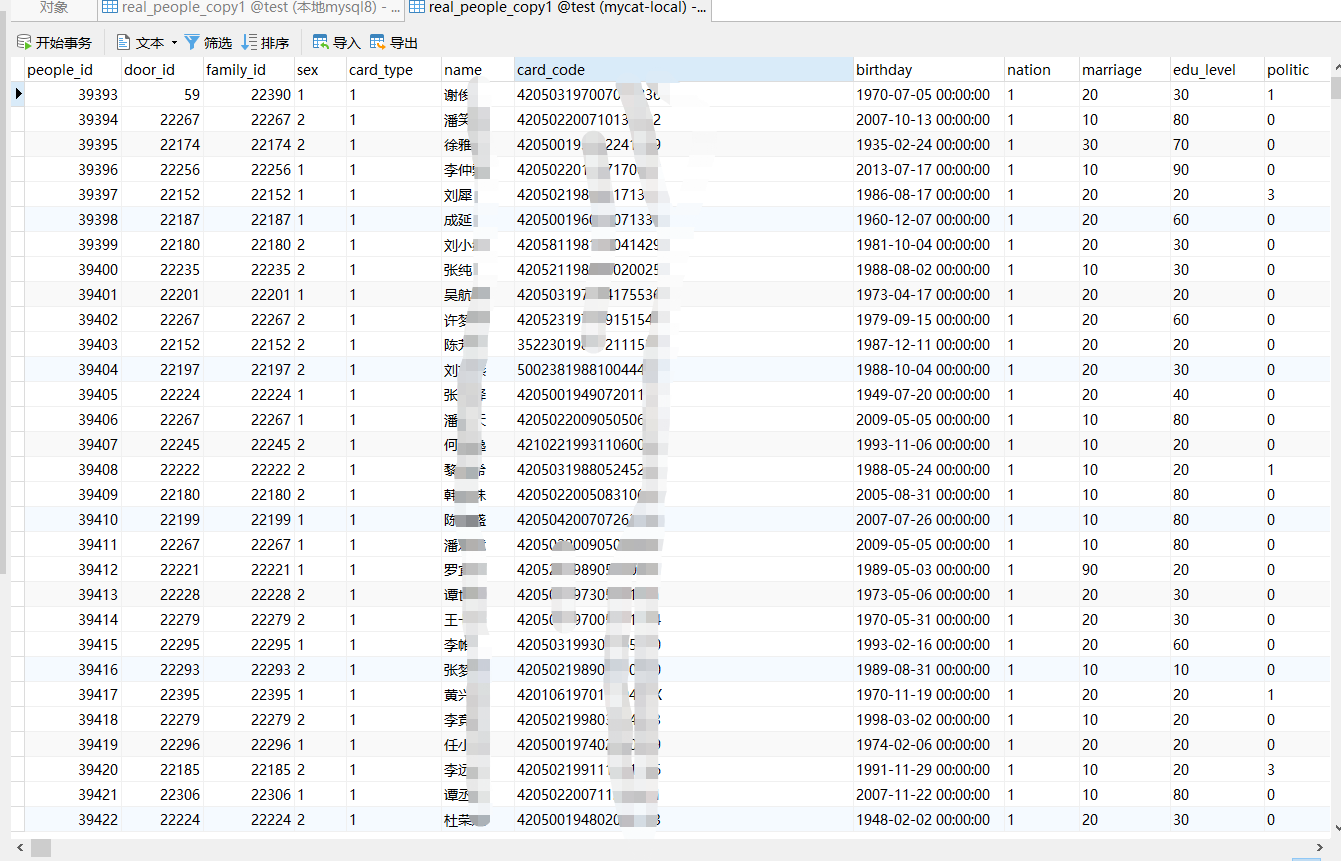Click the horizontal scrollbar left arrow

[x=18, y=848]
